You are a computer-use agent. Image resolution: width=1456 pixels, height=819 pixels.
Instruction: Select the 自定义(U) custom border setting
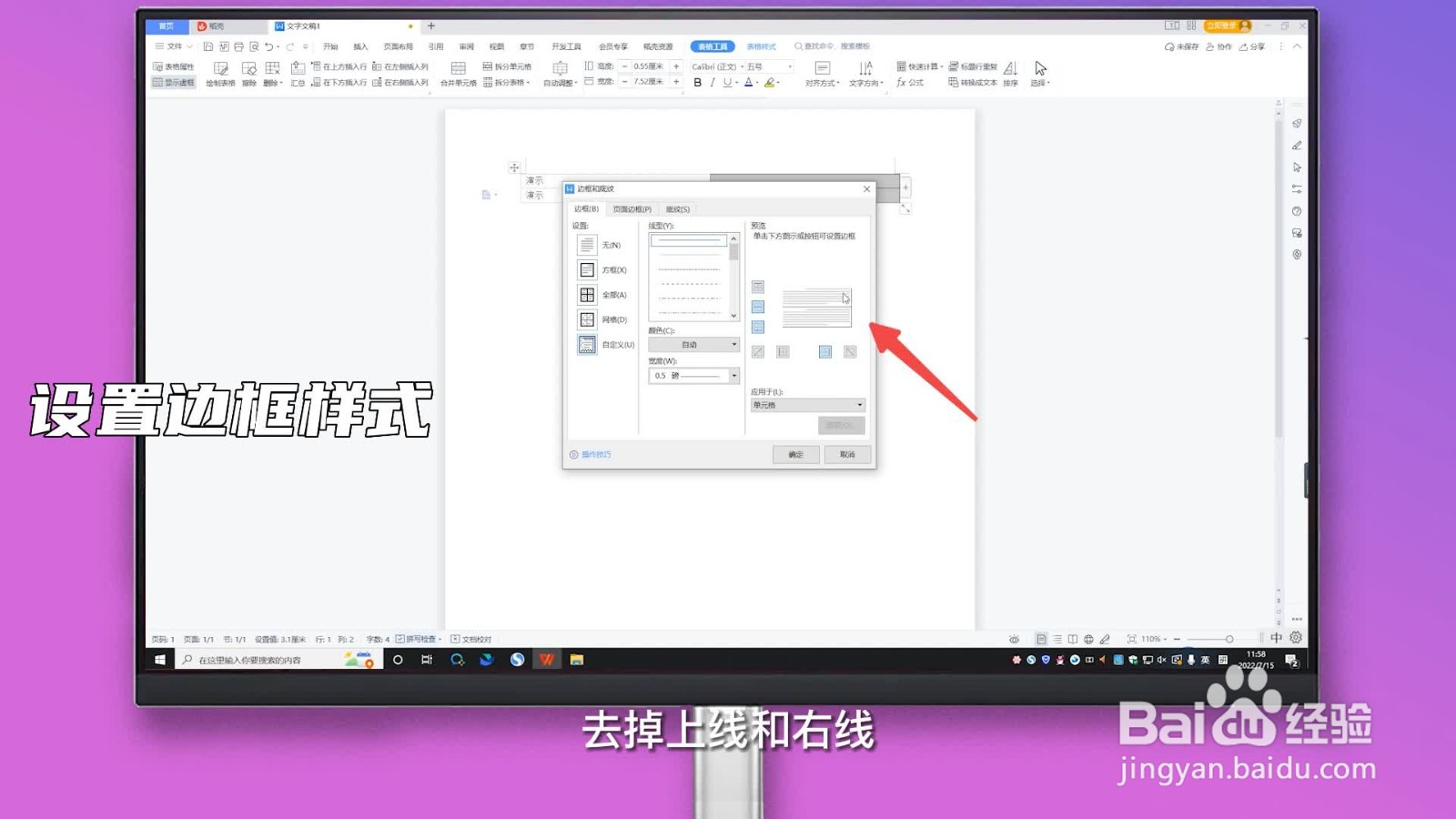604,345
